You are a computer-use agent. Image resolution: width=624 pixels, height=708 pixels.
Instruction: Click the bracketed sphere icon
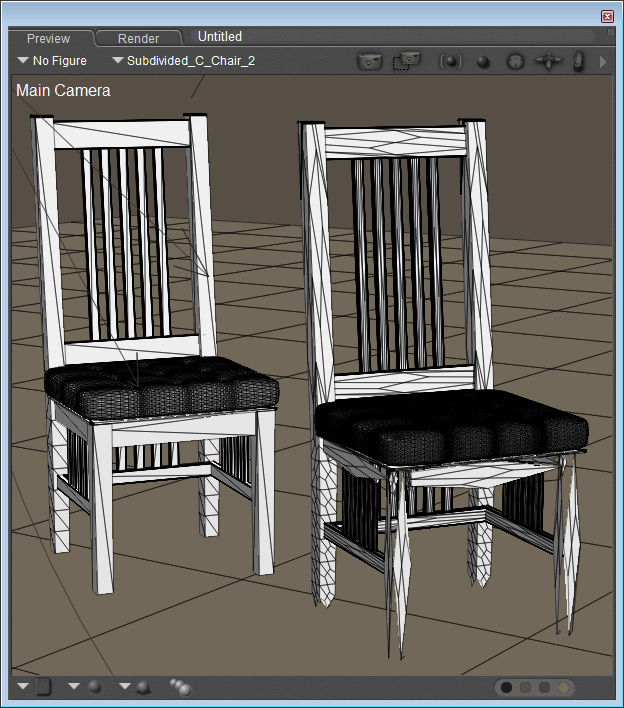[451, 61]
